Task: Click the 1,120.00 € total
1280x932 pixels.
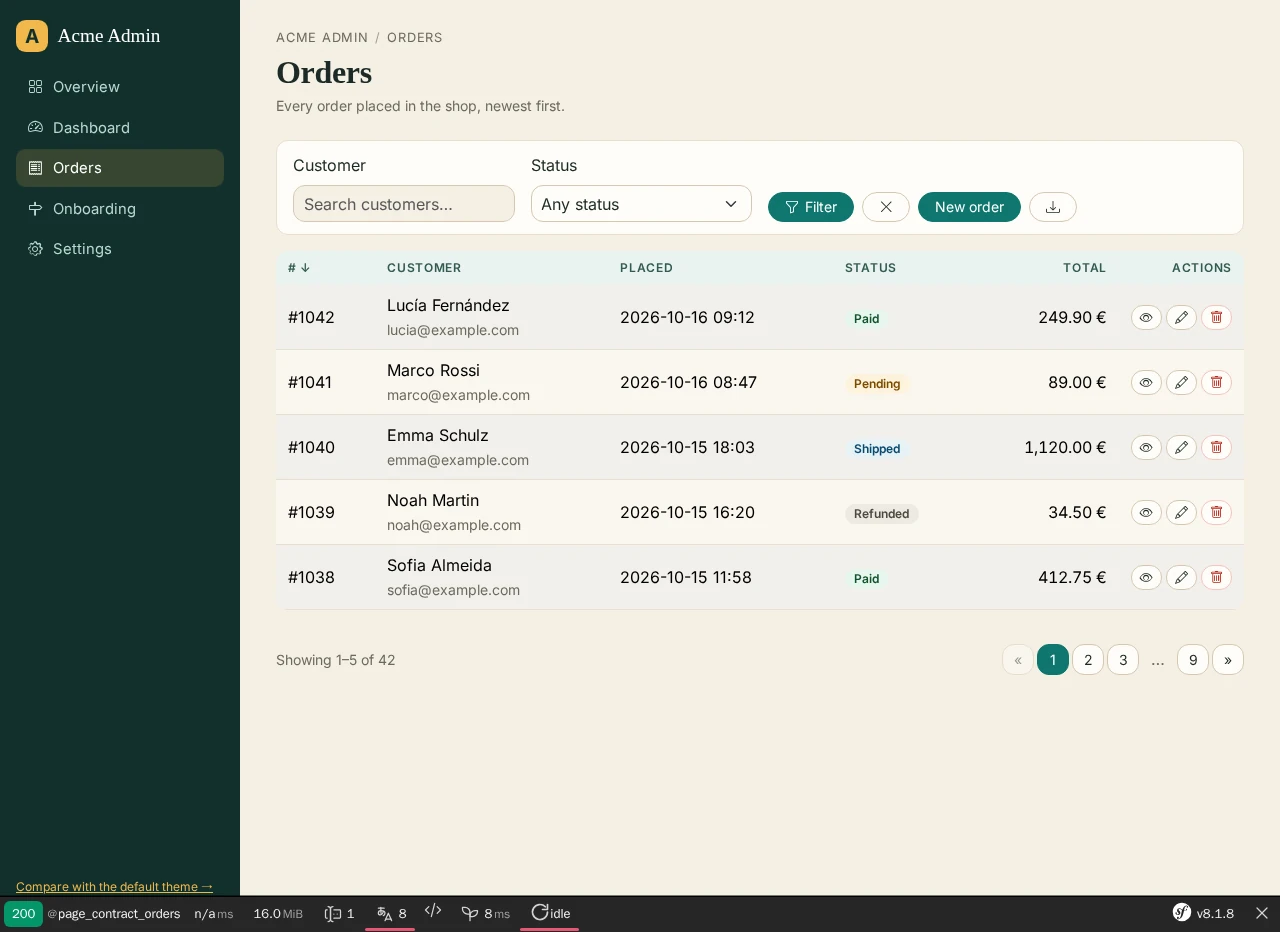Action: [1065, 447]
